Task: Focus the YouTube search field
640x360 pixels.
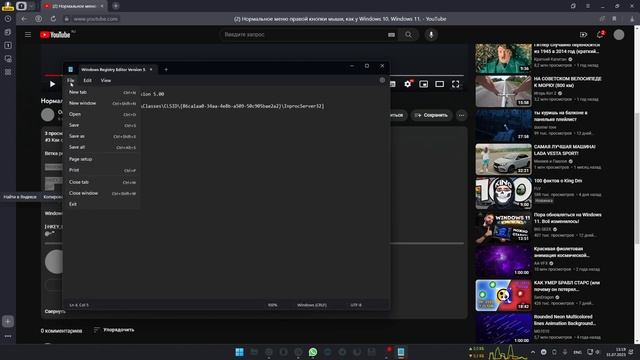Action: coord(304,35)
